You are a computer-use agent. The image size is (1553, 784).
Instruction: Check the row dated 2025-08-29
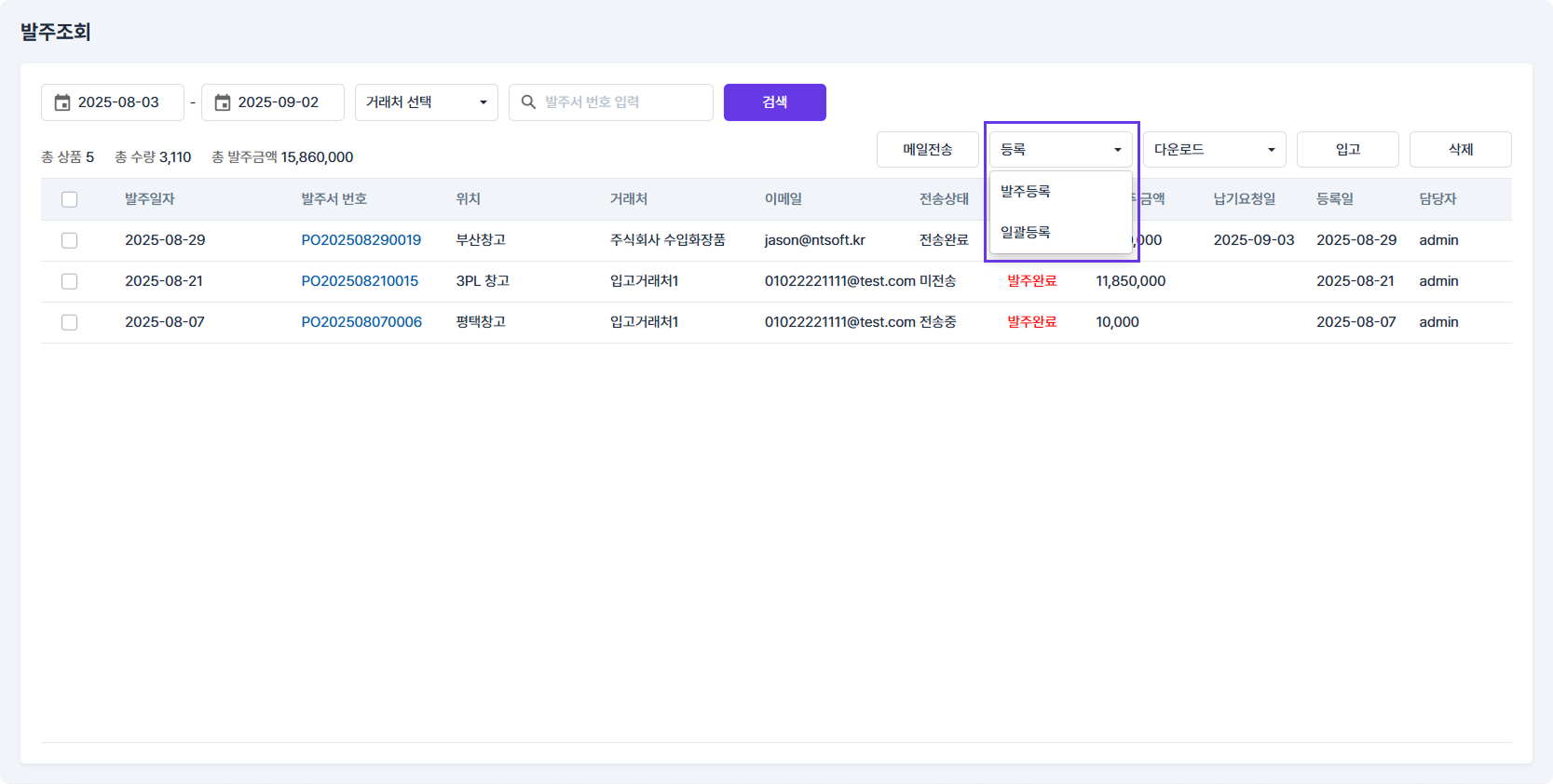69,240
